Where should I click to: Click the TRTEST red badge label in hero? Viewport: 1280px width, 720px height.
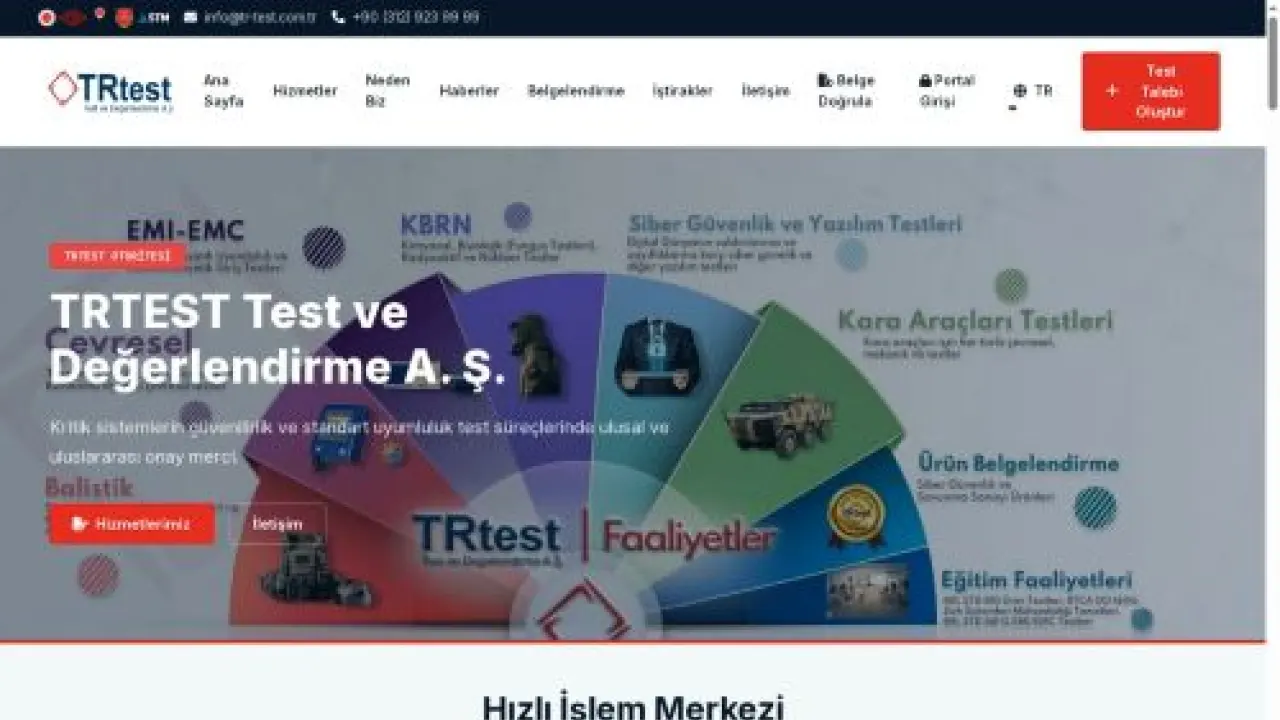118,256
